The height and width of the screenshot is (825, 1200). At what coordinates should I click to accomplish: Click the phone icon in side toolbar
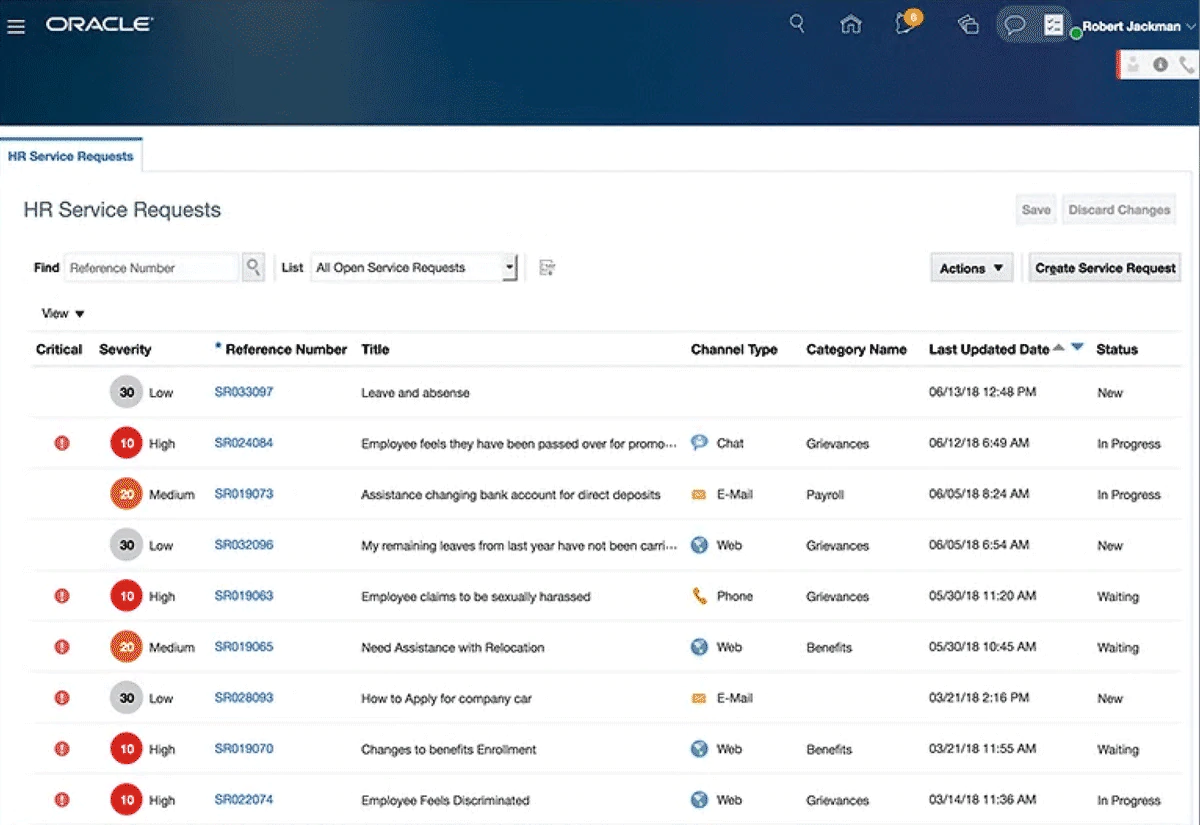pyautogui.click(x=1186, y=64)
